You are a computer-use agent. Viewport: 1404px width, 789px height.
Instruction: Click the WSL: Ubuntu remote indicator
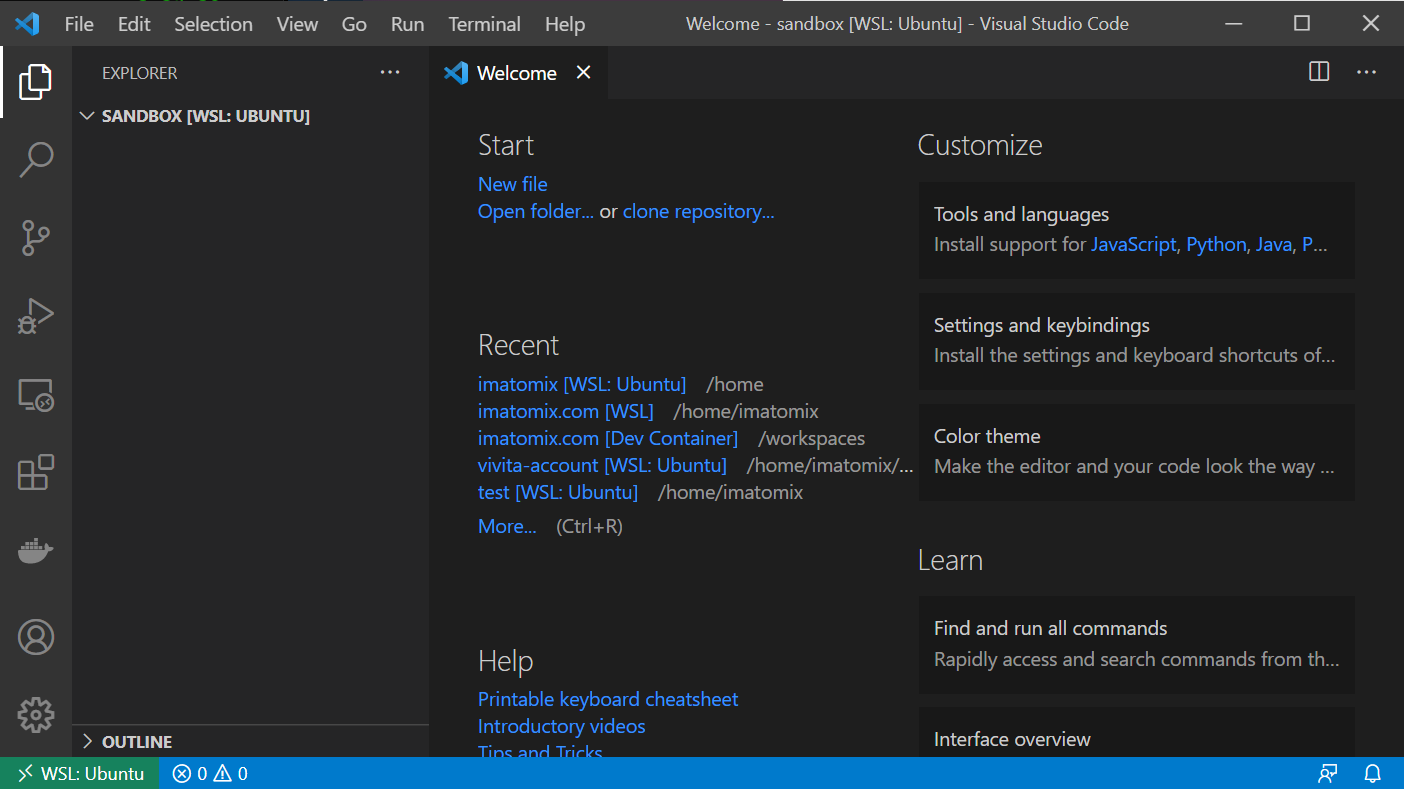[80, 773]
